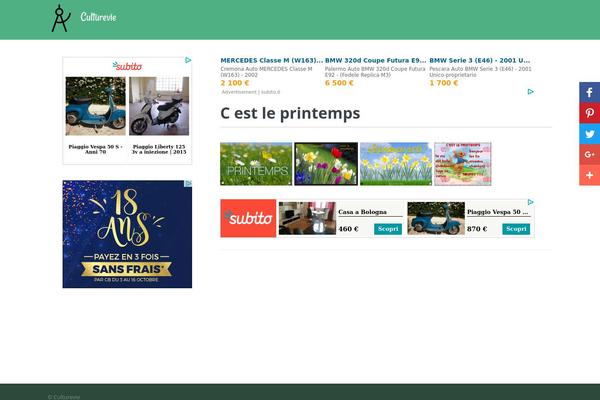Click the © Culturevie footer text
Viewport: 600px width, 400px height.
click(x=64, y=397)
